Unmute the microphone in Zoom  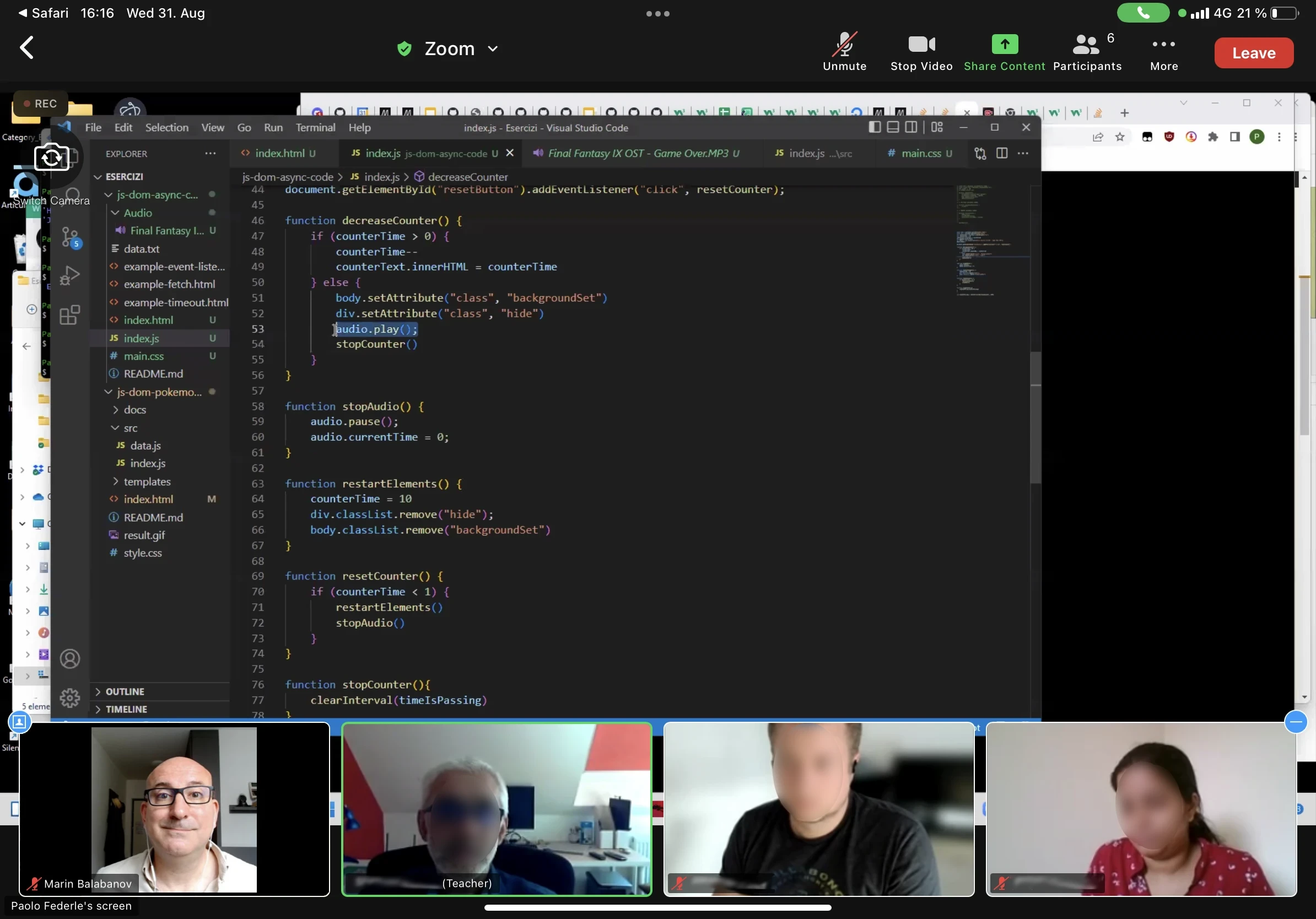tap(844, 52)
